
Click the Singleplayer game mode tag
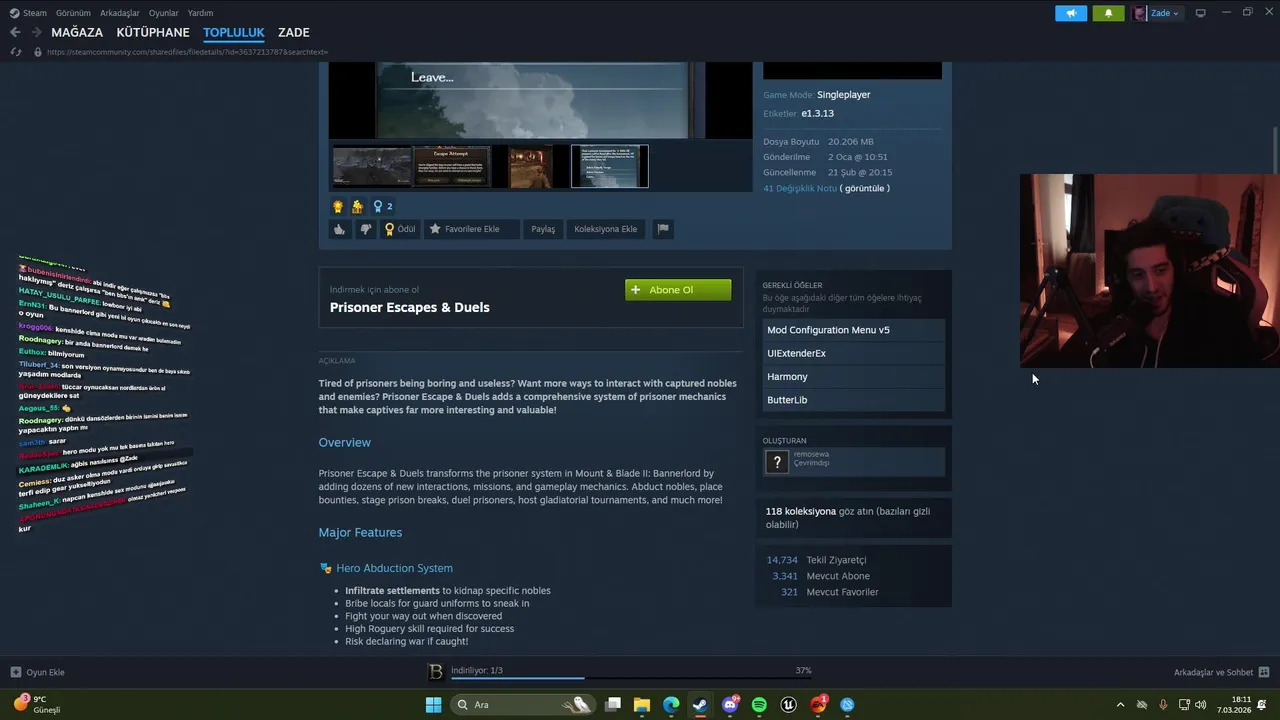pyautogui.click(x=843, y=95)
